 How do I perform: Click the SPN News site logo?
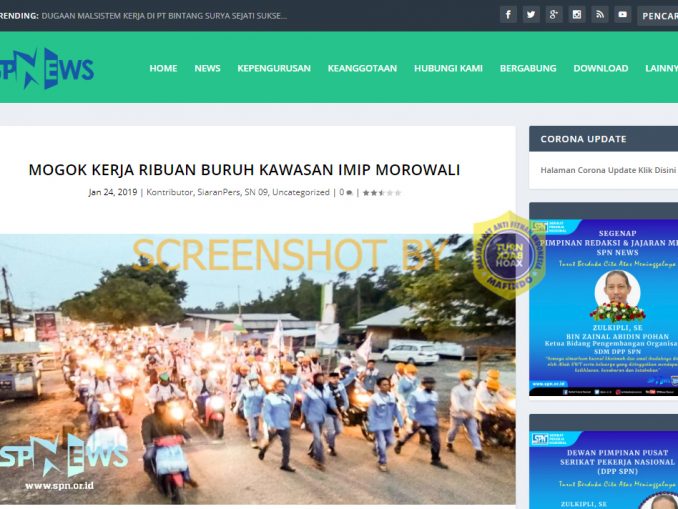point(46,68)
